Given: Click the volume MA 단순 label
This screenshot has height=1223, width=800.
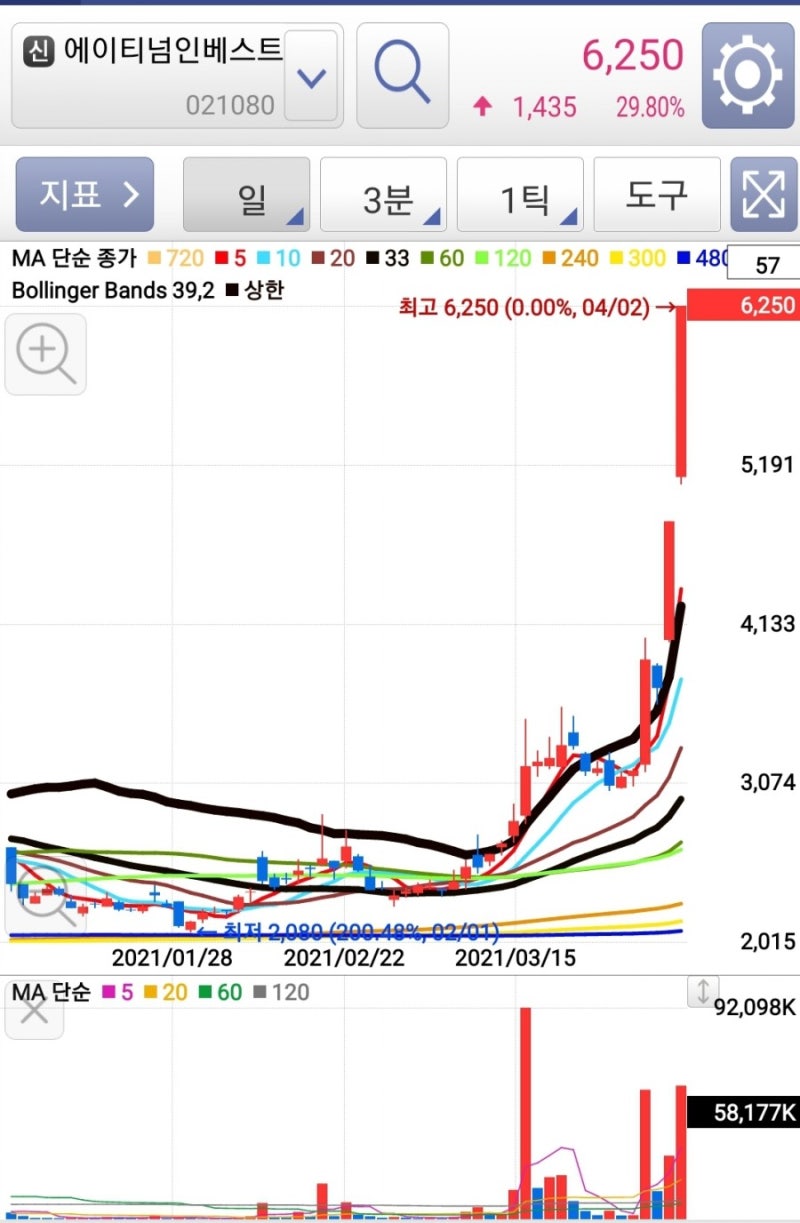Looking at the screenshot, I should pos(50,993).
